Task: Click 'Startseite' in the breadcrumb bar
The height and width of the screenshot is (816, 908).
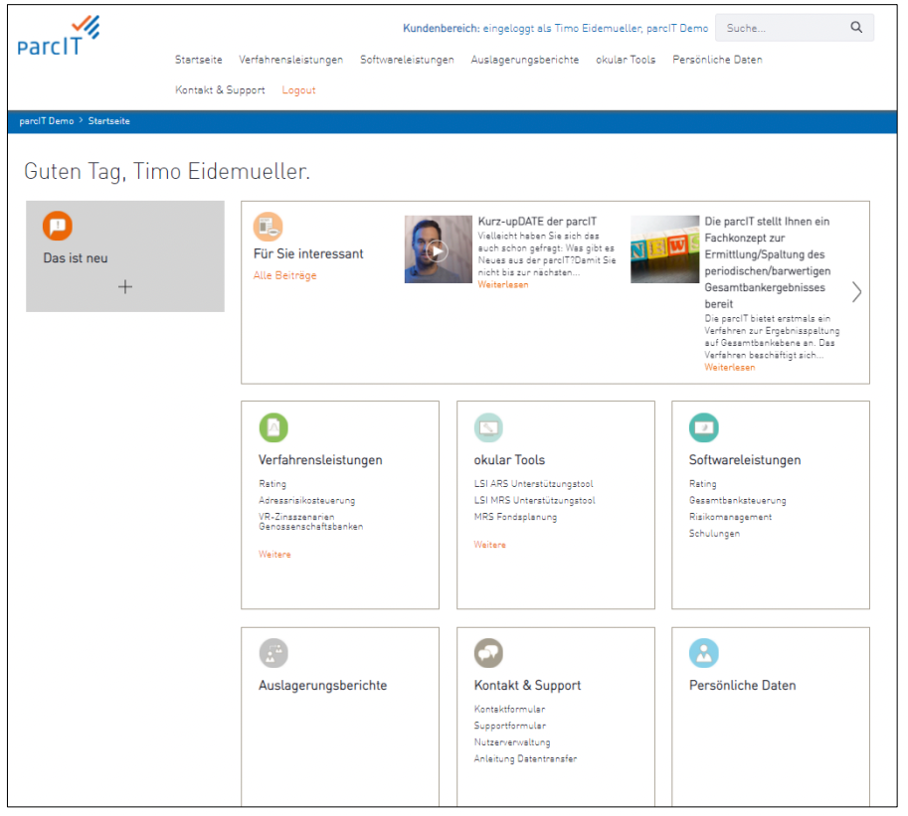Action: pos(109,121)
